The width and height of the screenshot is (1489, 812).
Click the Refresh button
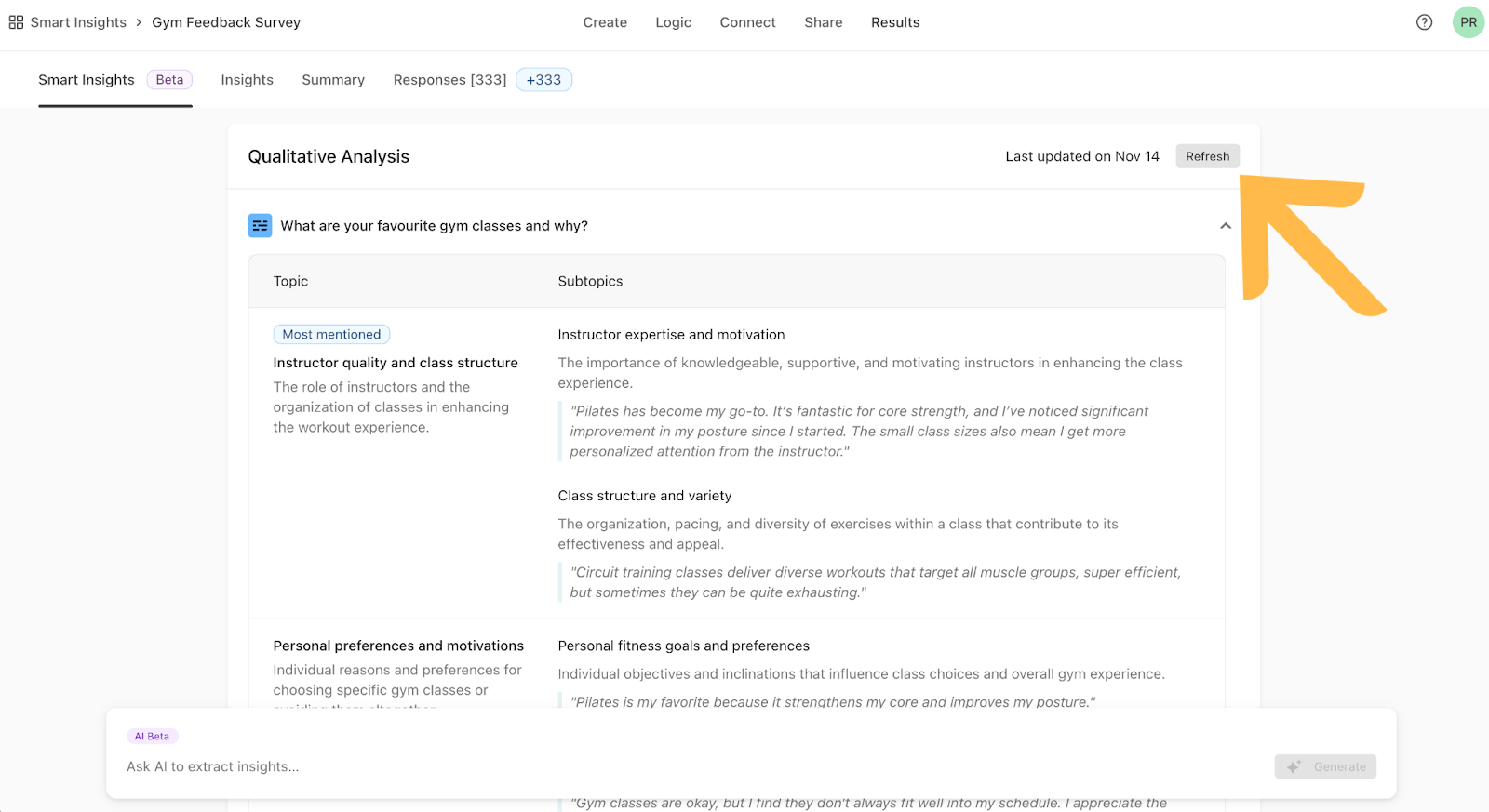click(x=1207, y=156)
